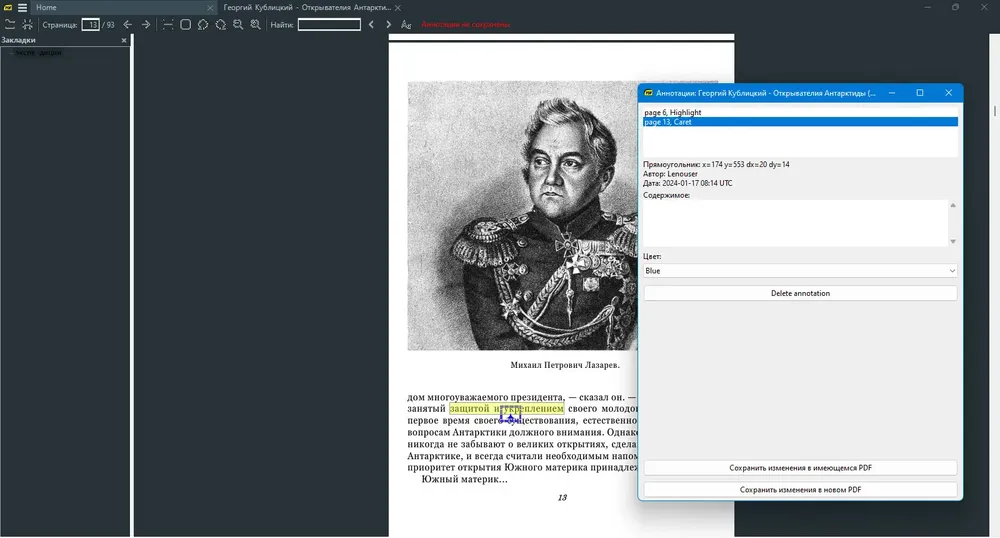Switch to the Home tab

(x=46, y=8)
